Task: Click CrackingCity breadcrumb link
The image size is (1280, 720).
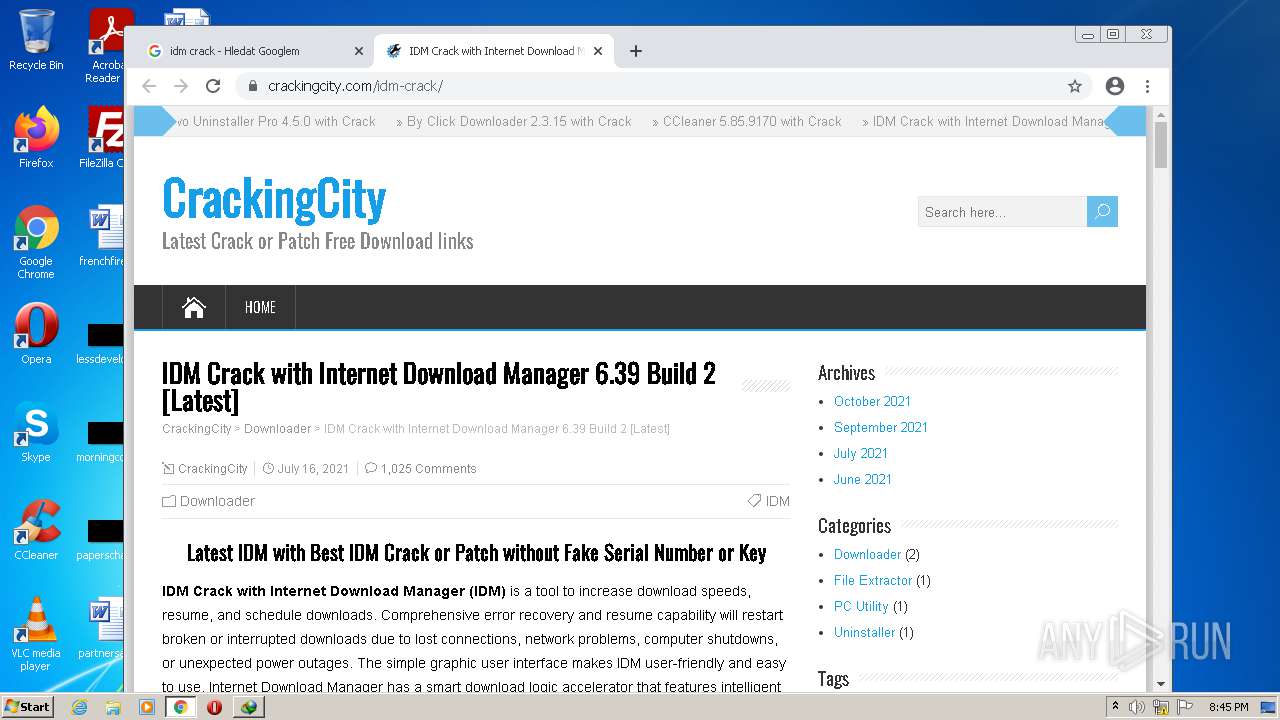Action: tap(197, 428)
